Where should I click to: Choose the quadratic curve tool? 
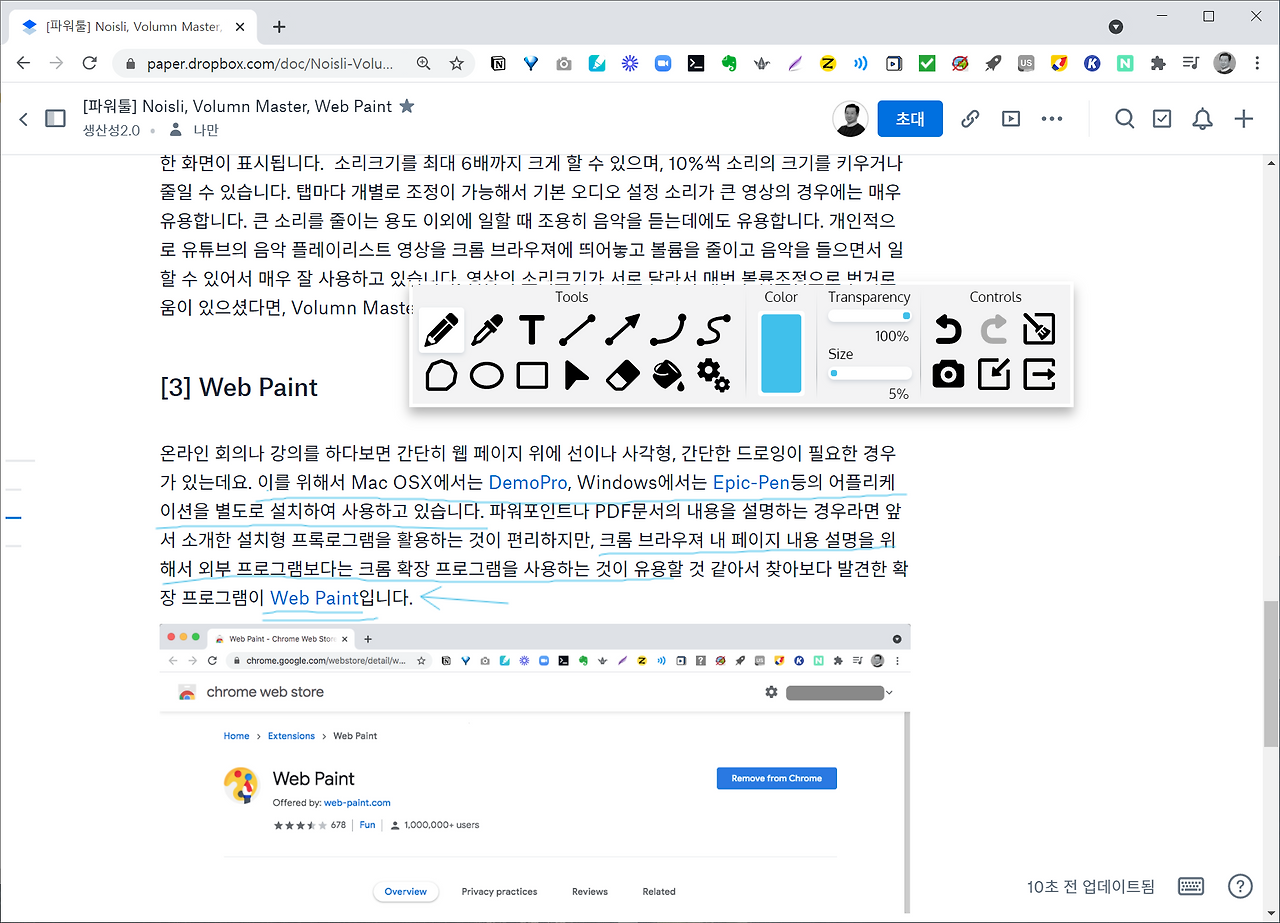[x=668, y=329]
